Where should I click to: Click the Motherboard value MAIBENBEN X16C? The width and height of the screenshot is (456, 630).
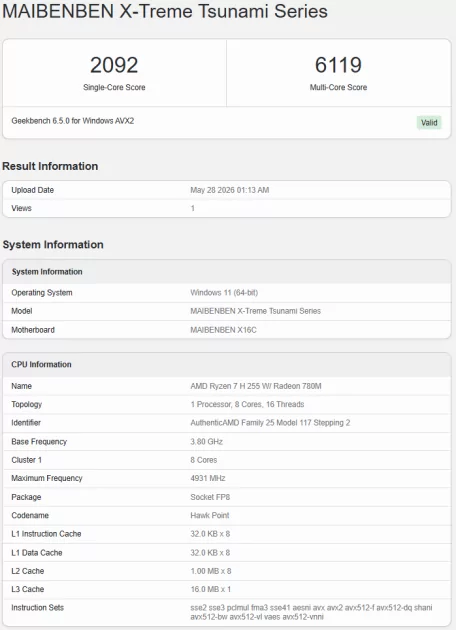point(223,330)
